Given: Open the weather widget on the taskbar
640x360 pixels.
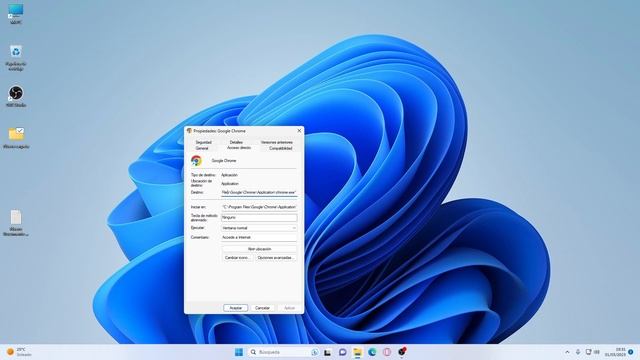Looking at the screenshot, I should (x=19, y=352).
